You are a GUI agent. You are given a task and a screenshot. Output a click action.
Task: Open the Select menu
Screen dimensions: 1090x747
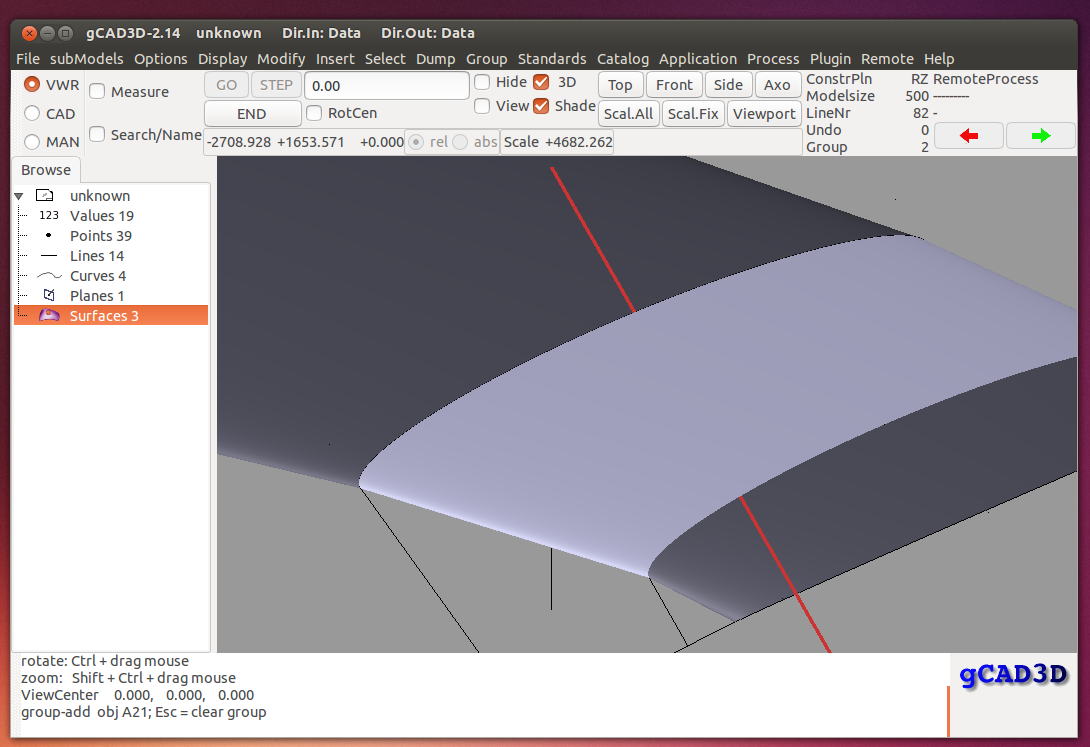385,59
